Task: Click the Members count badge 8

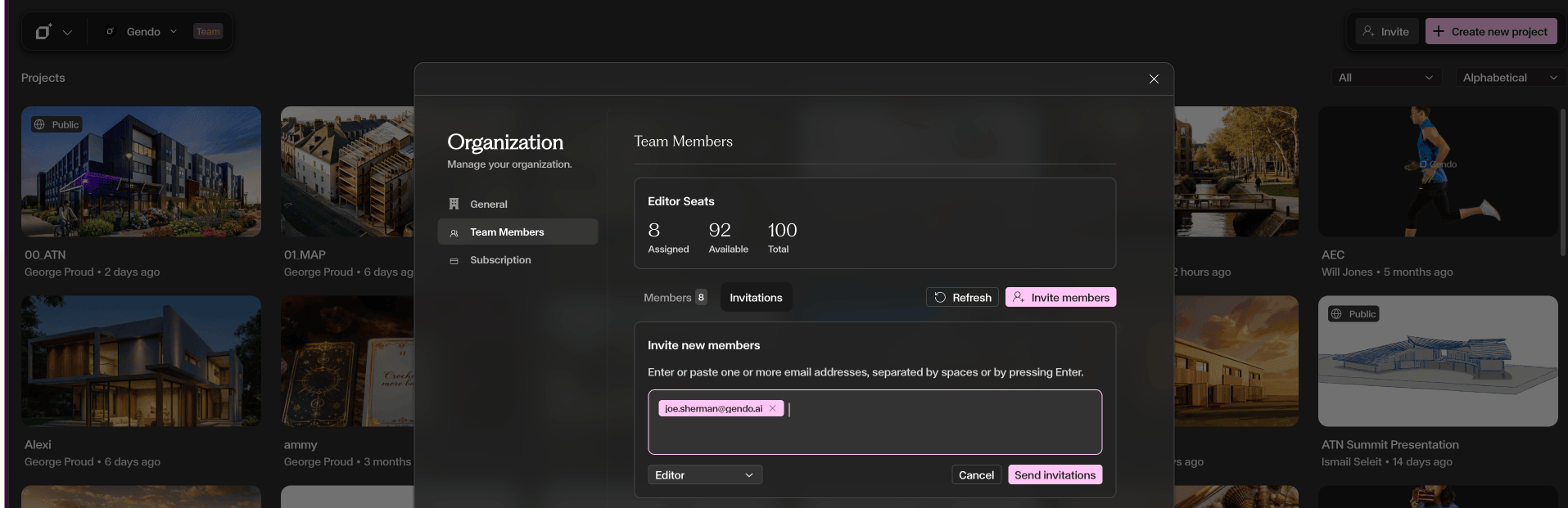Action: pyautogui.click(x=701, y=298)
